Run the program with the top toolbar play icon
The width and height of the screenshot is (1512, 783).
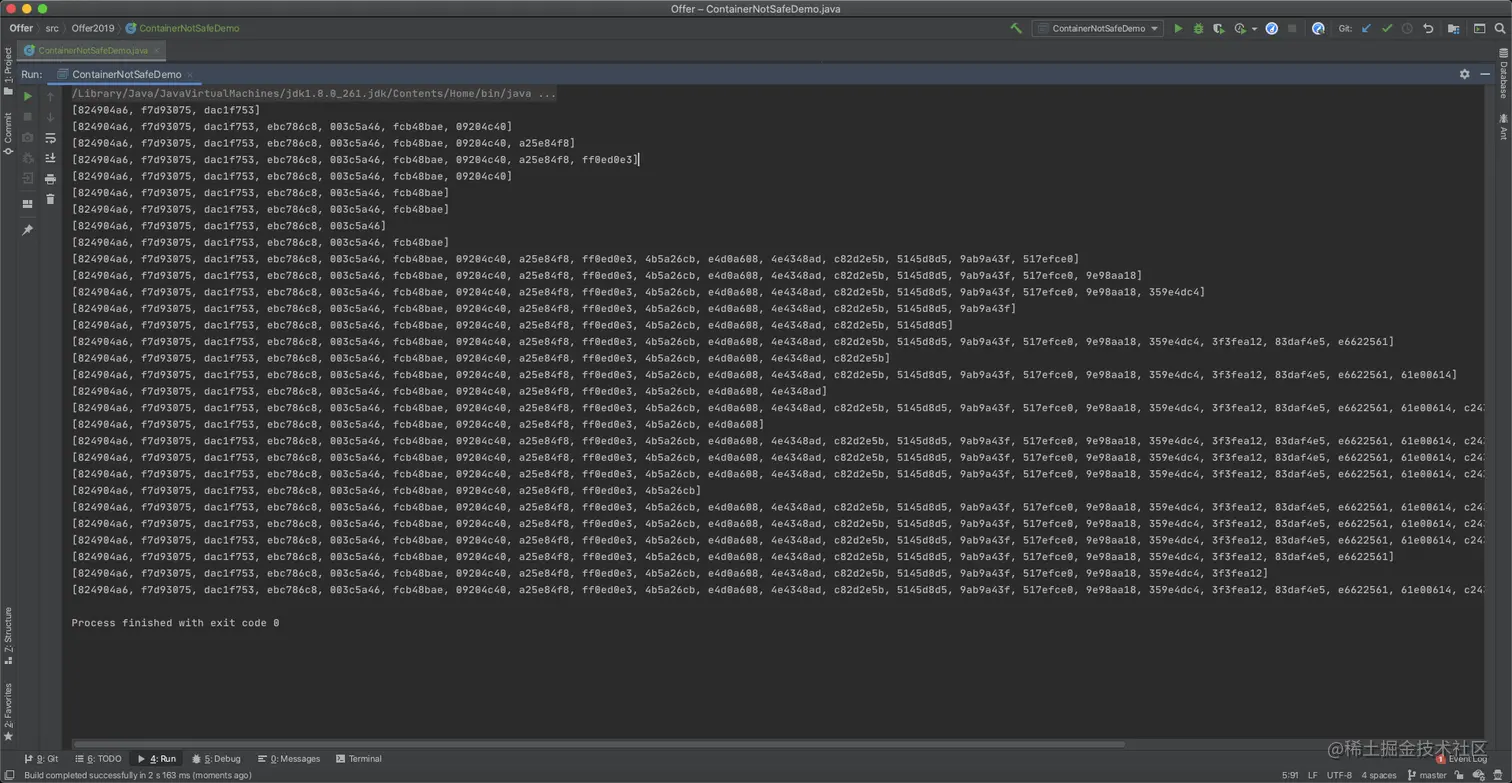click(1178, 28)
